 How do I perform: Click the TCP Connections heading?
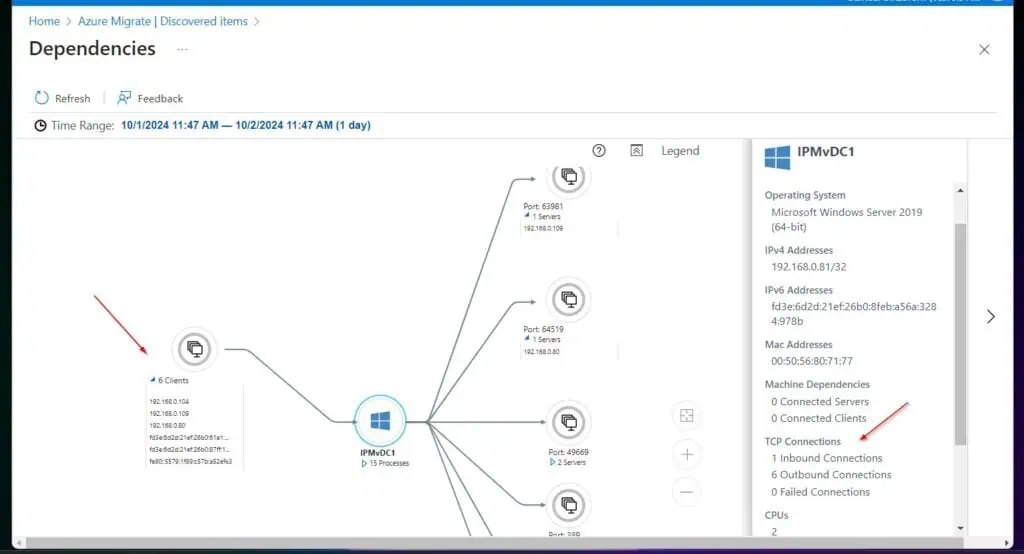[803, 442]
